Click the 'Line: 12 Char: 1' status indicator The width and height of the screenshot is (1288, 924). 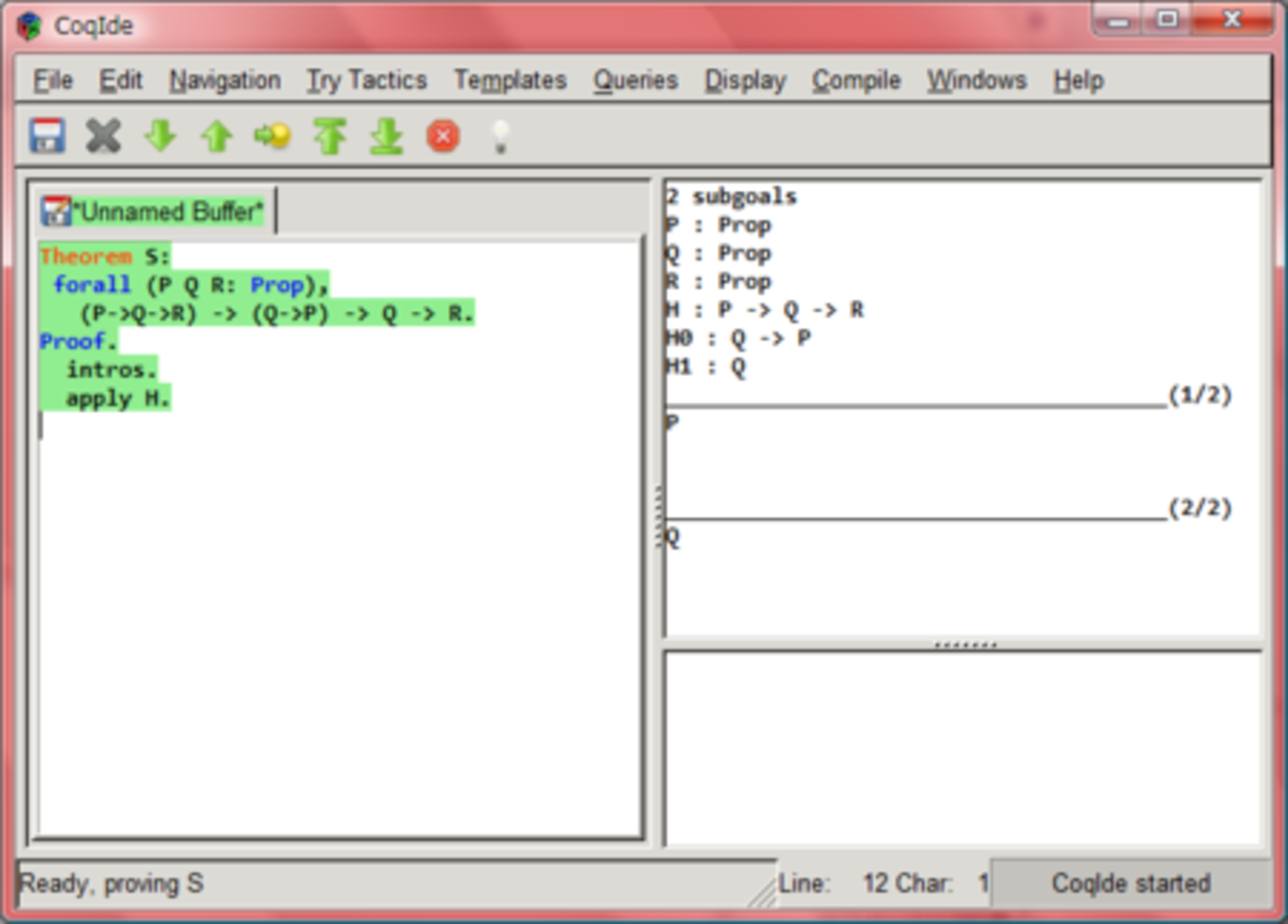pos(884,883)
